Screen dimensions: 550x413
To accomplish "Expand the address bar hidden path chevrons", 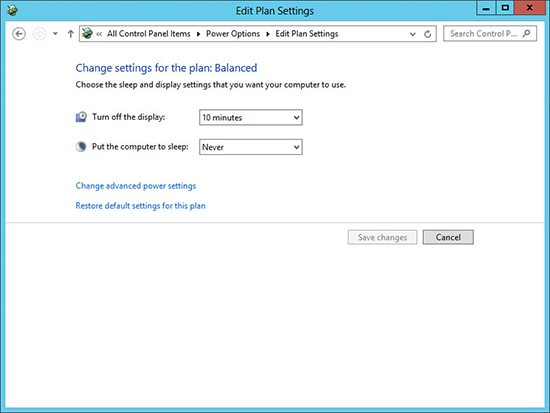I will [x=99, y=34].
